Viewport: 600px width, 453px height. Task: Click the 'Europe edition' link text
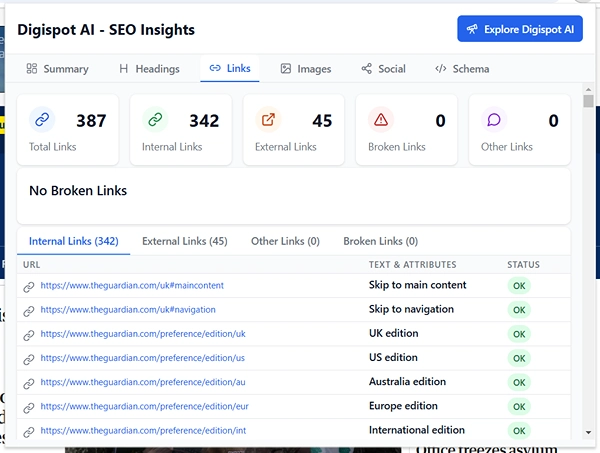tap(403, 406)
